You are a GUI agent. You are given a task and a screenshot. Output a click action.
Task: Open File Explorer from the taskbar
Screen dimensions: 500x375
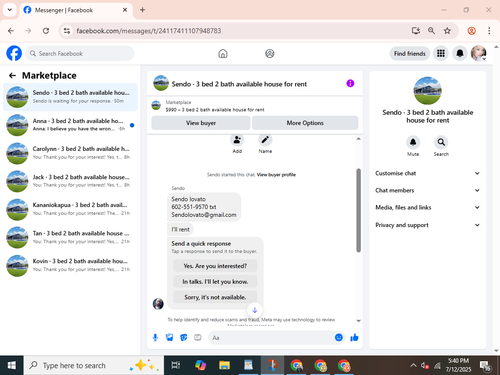coord(224,366)
